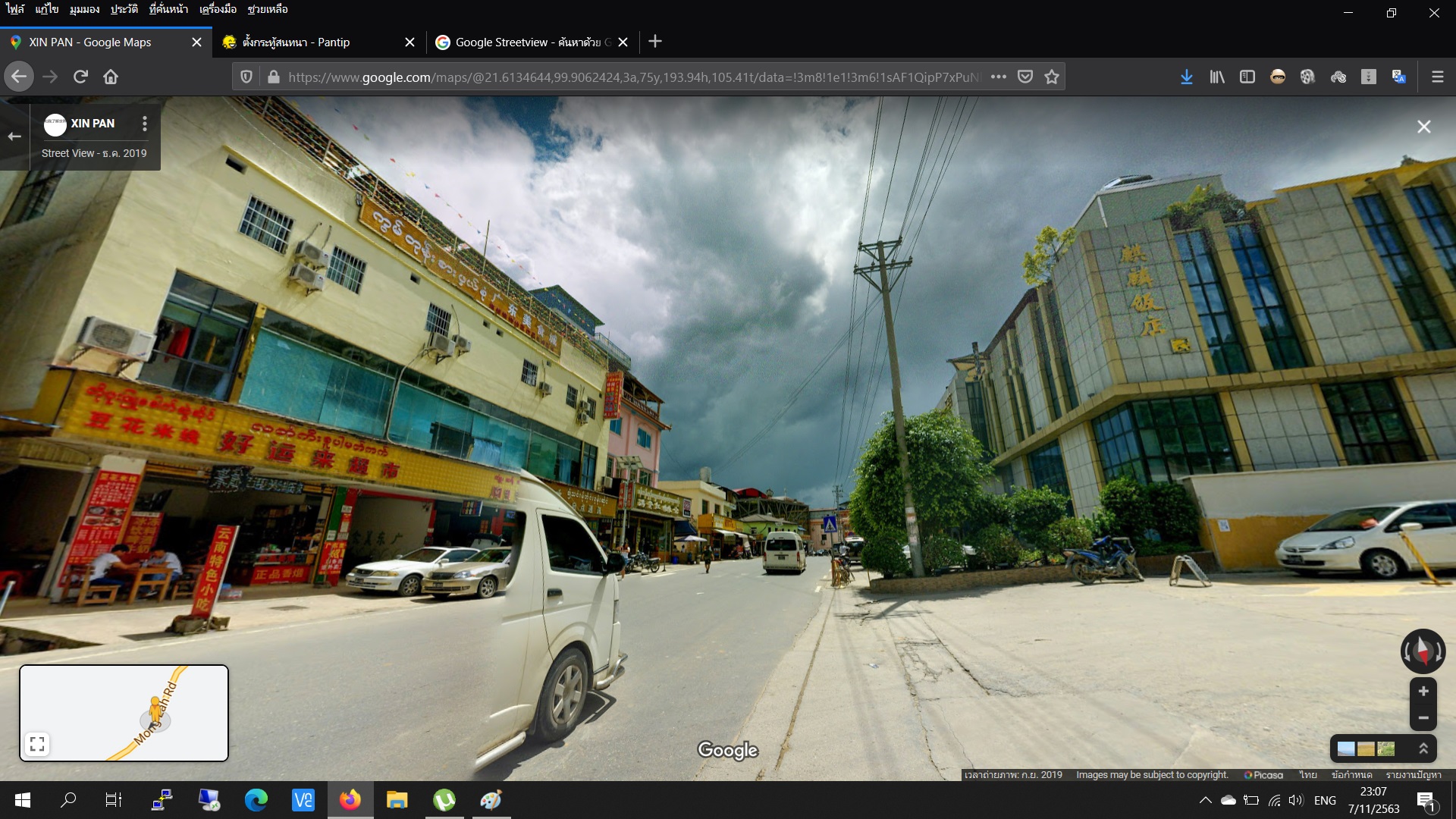Click the first imagery thumbnail in strip

pyautogui.click(x=1346, y=749)
